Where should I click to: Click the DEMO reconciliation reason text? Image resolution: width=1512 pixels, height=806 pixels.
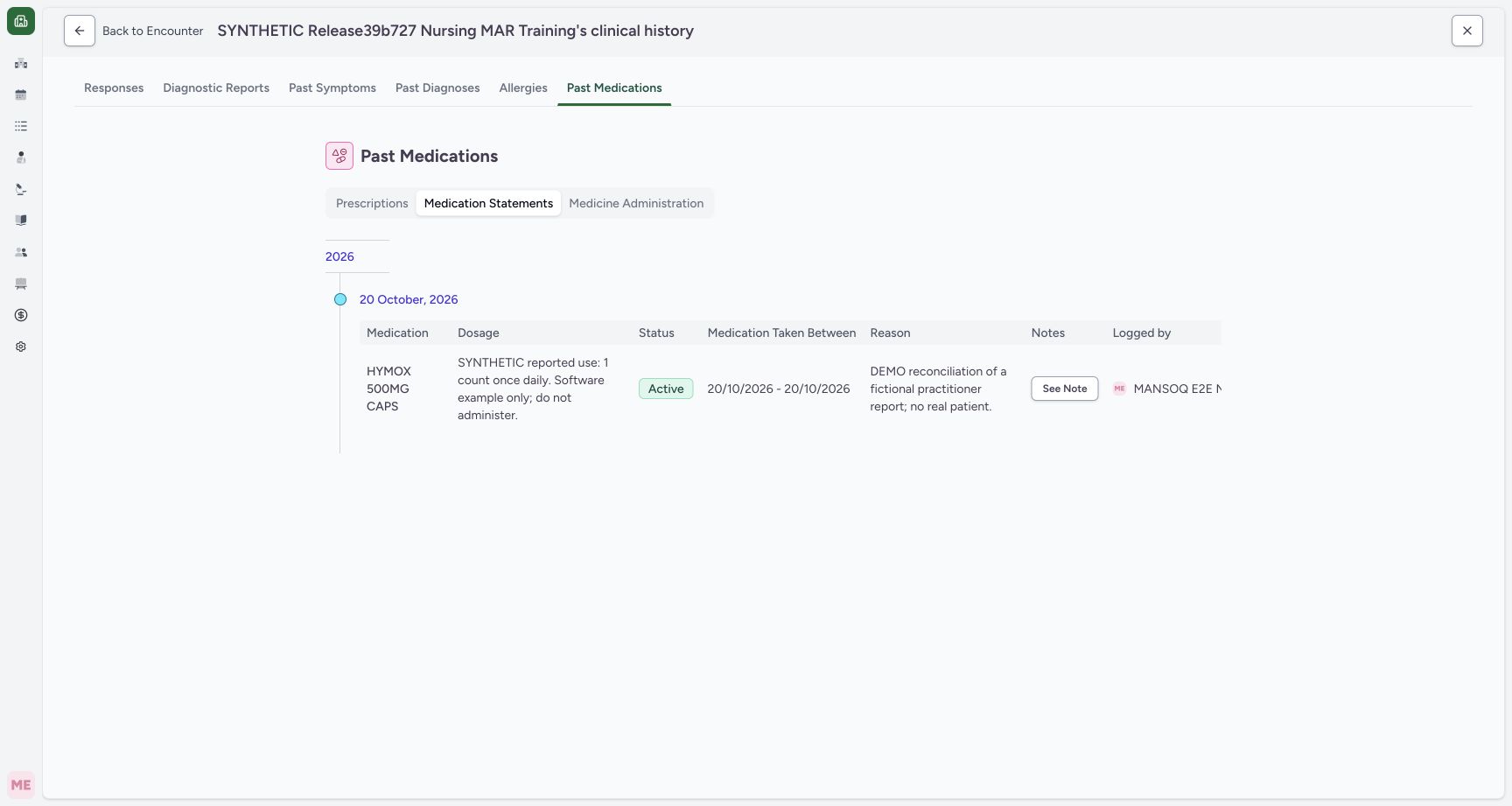coord(938,389)
